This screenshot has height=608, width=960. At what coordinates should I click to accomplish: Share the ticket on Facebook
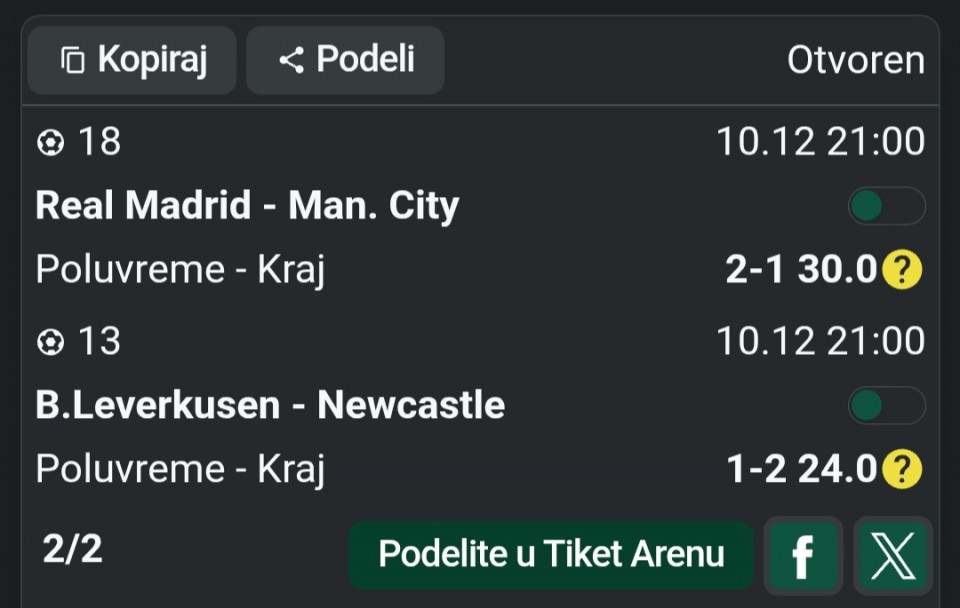coord(801,556)
